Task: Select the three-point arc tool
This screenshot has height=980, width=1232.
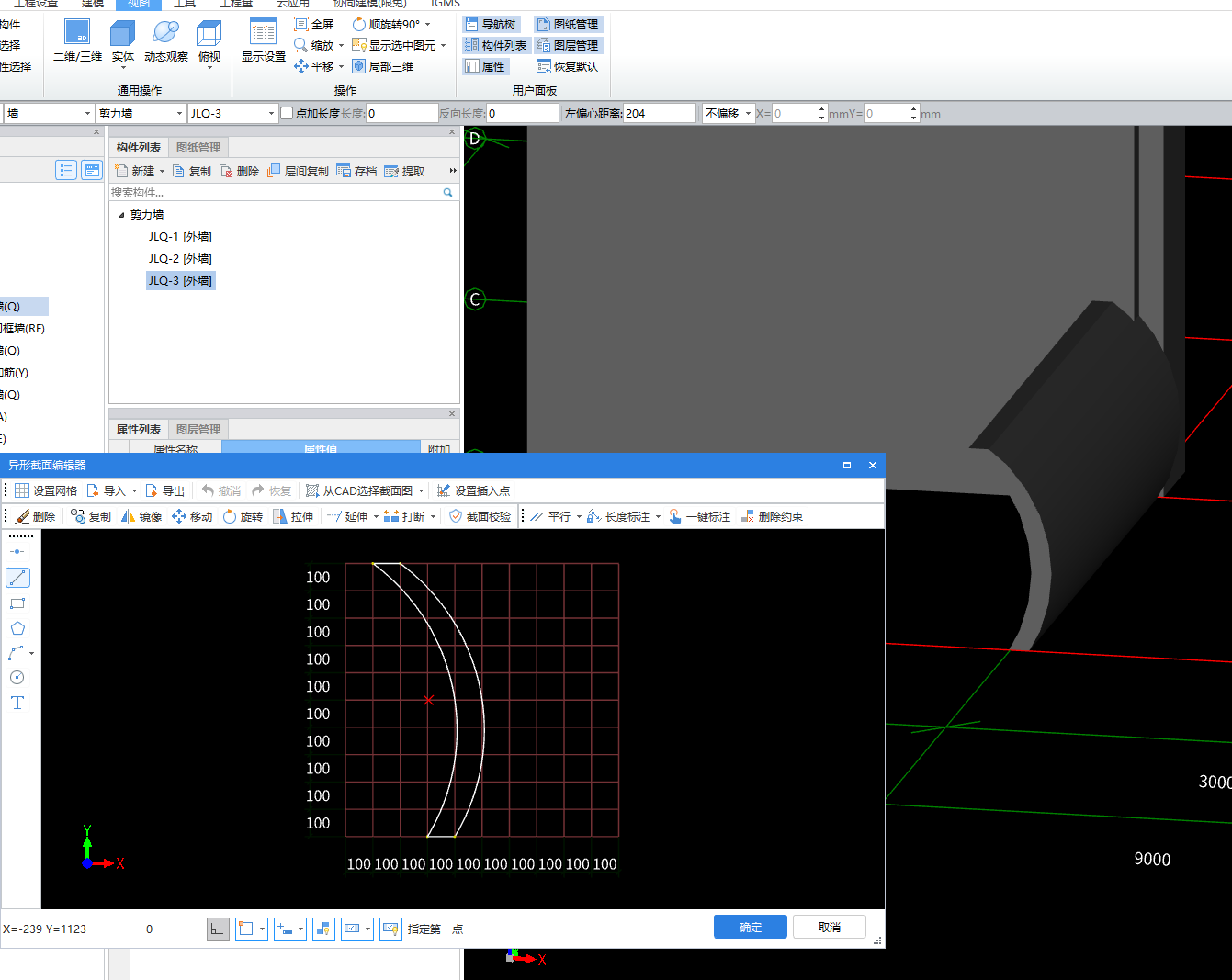Action: [x=17, y=653]
